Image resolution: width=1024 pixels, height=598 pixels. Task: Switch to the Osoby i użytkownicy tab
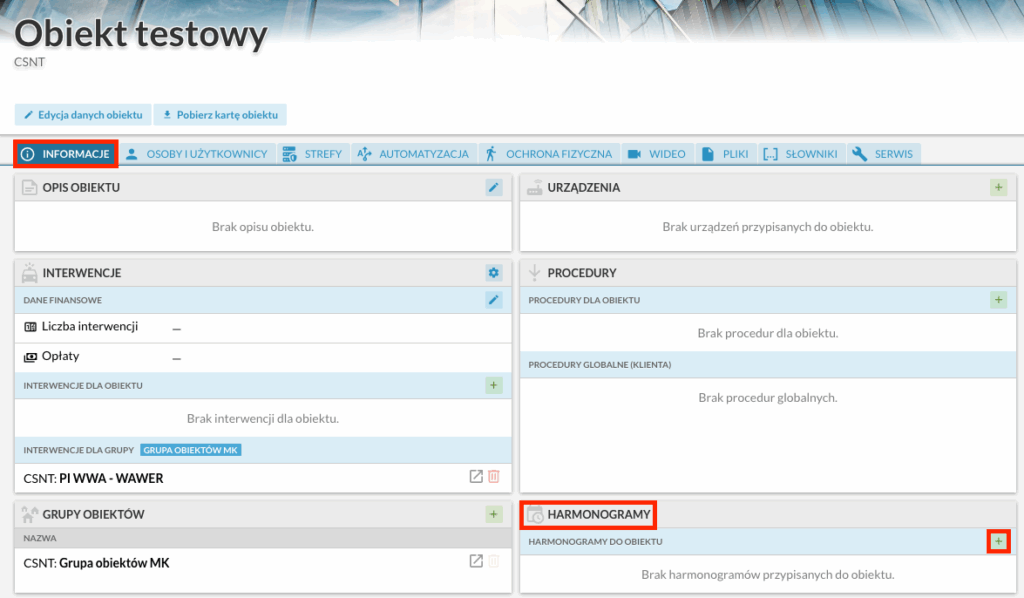click(196, 154)
